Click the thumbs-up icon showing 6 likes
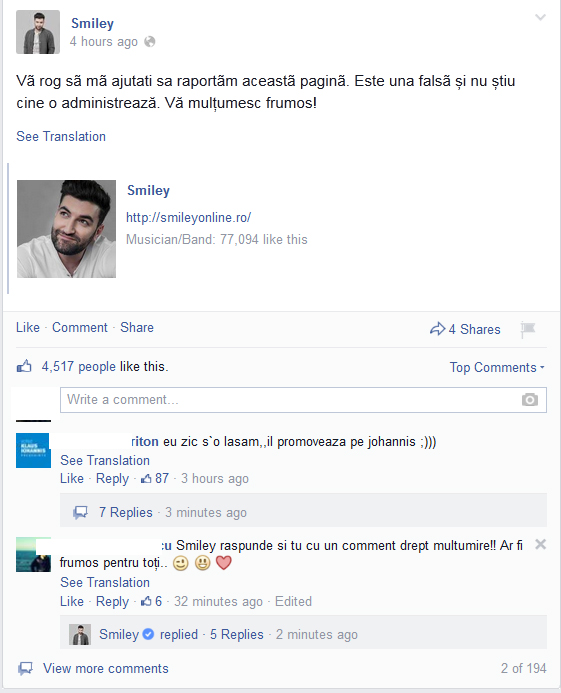 tap(146, 601)
